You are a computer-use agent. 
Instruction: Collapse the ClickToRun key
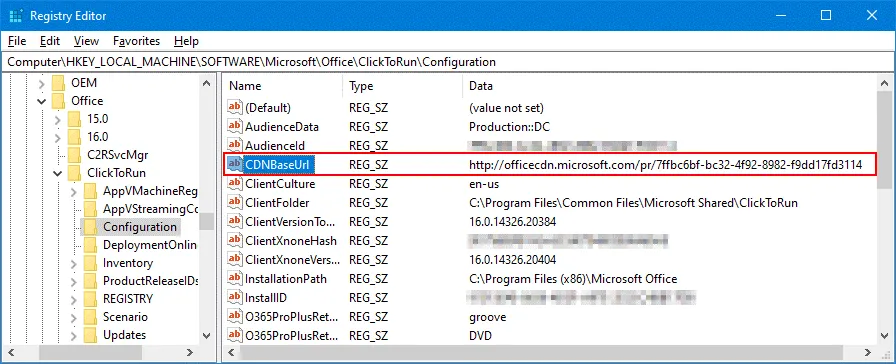pos(57,173)
